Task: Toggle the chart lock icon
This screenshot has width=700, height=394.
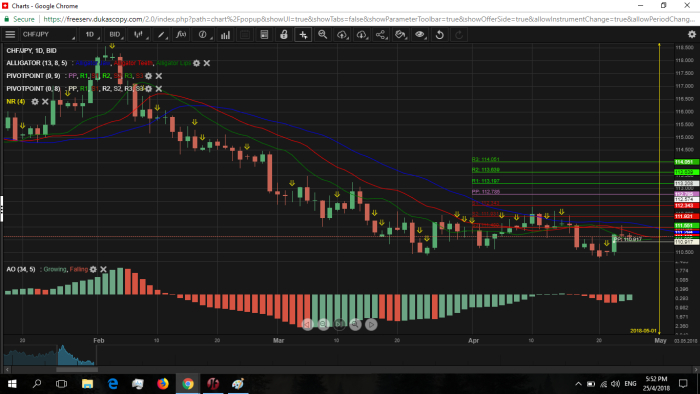Action: 283,34
